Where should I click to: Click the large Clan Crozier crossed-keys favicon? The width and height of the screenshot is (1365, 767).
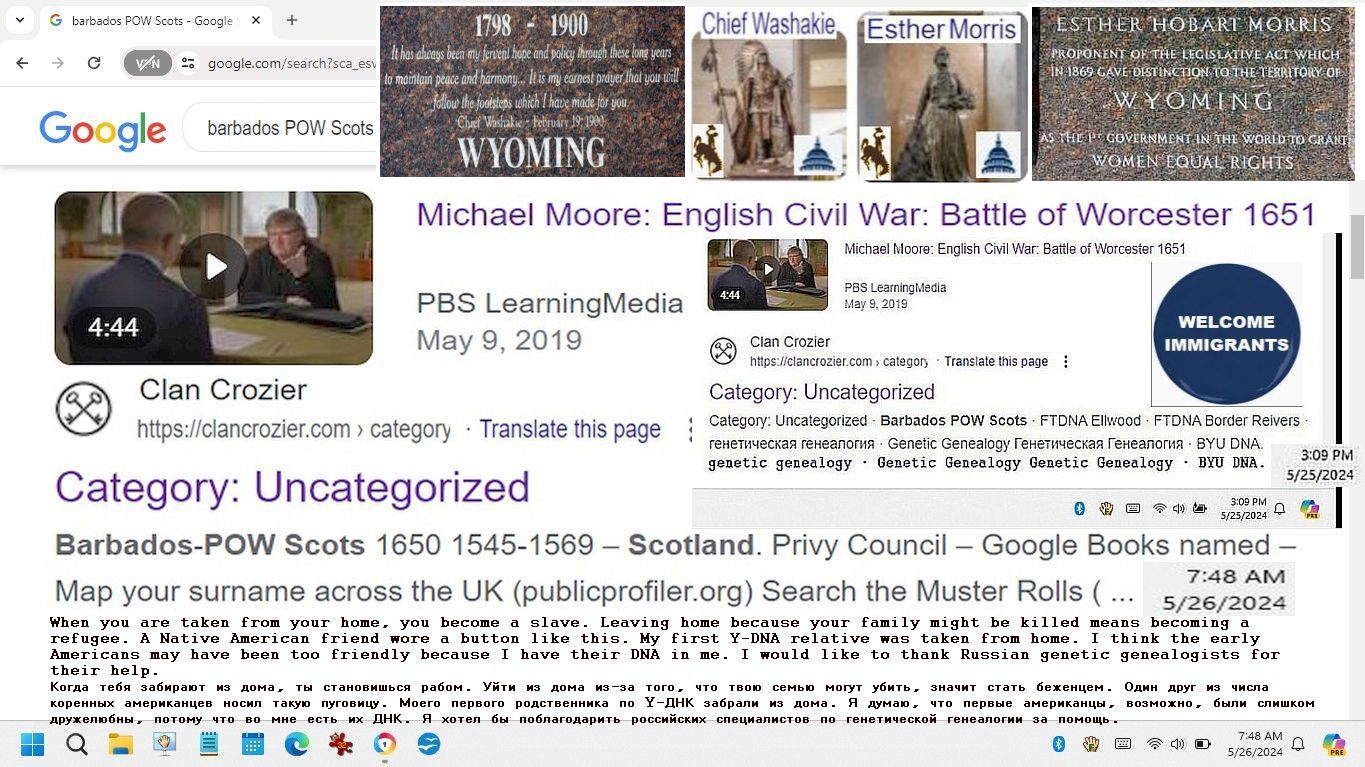coord(83,409)
